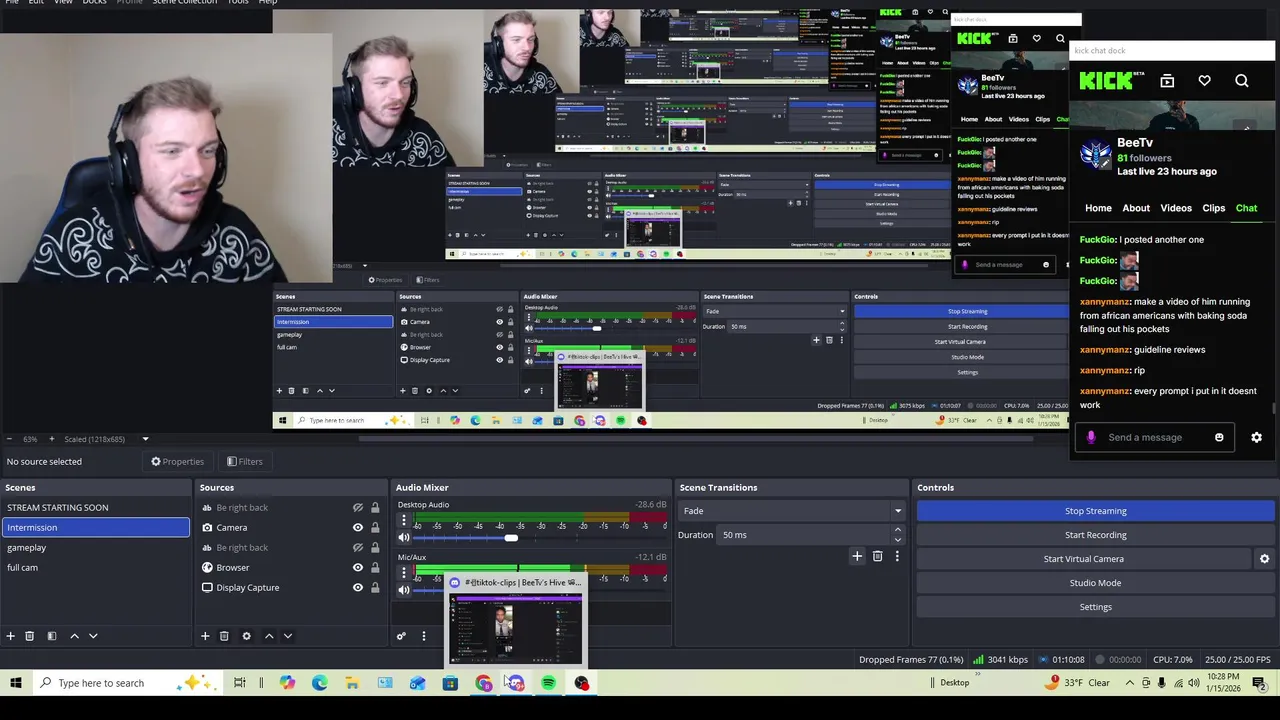Click the Kick heart following icon
Viewport: 1280px width, 720px height.
click(x=1204, y=81)
